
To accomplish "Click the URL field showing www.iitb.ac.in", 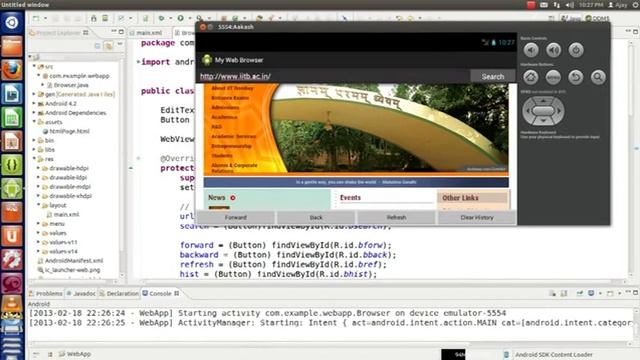I will tap(333, 76).
